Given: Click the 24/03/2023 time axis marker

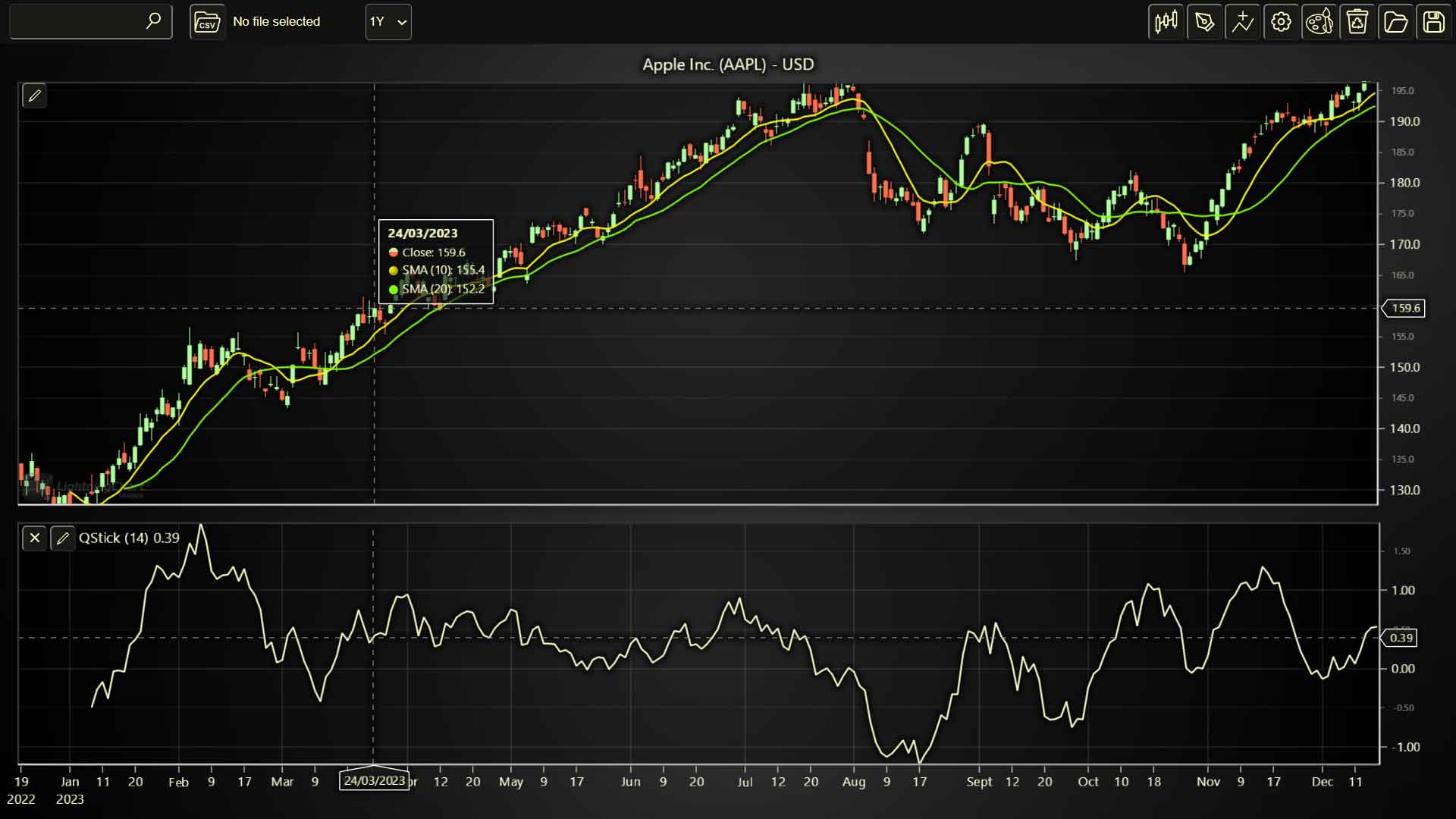Looking at the screenshot, I should 374,781.
